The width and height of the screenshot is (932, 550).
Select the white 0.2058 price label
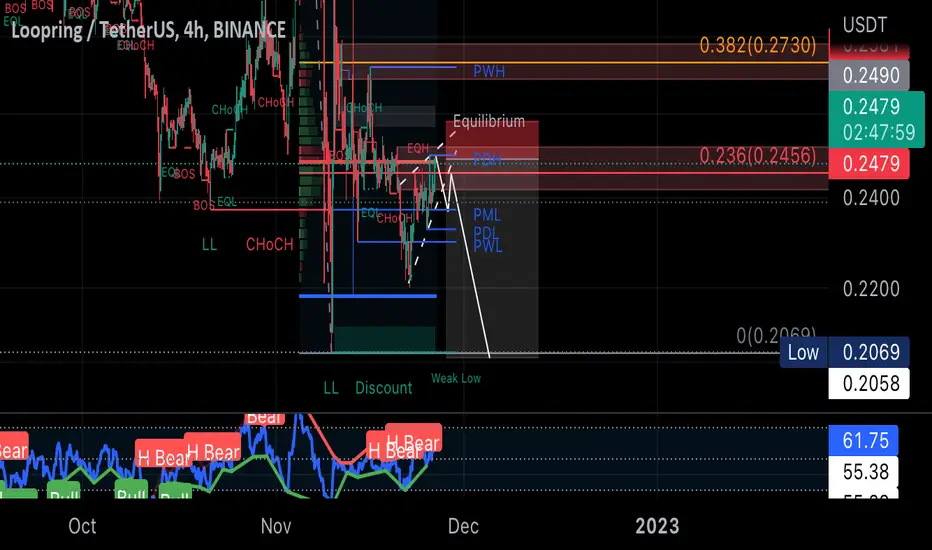[x=869, y=384]
